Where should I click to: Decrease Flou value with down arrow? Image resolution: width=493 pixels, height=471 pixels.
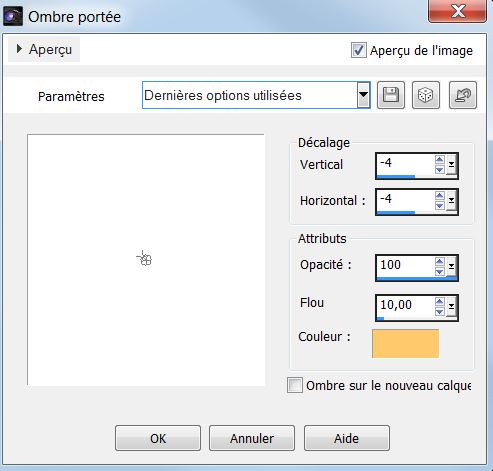click(440, 312)
